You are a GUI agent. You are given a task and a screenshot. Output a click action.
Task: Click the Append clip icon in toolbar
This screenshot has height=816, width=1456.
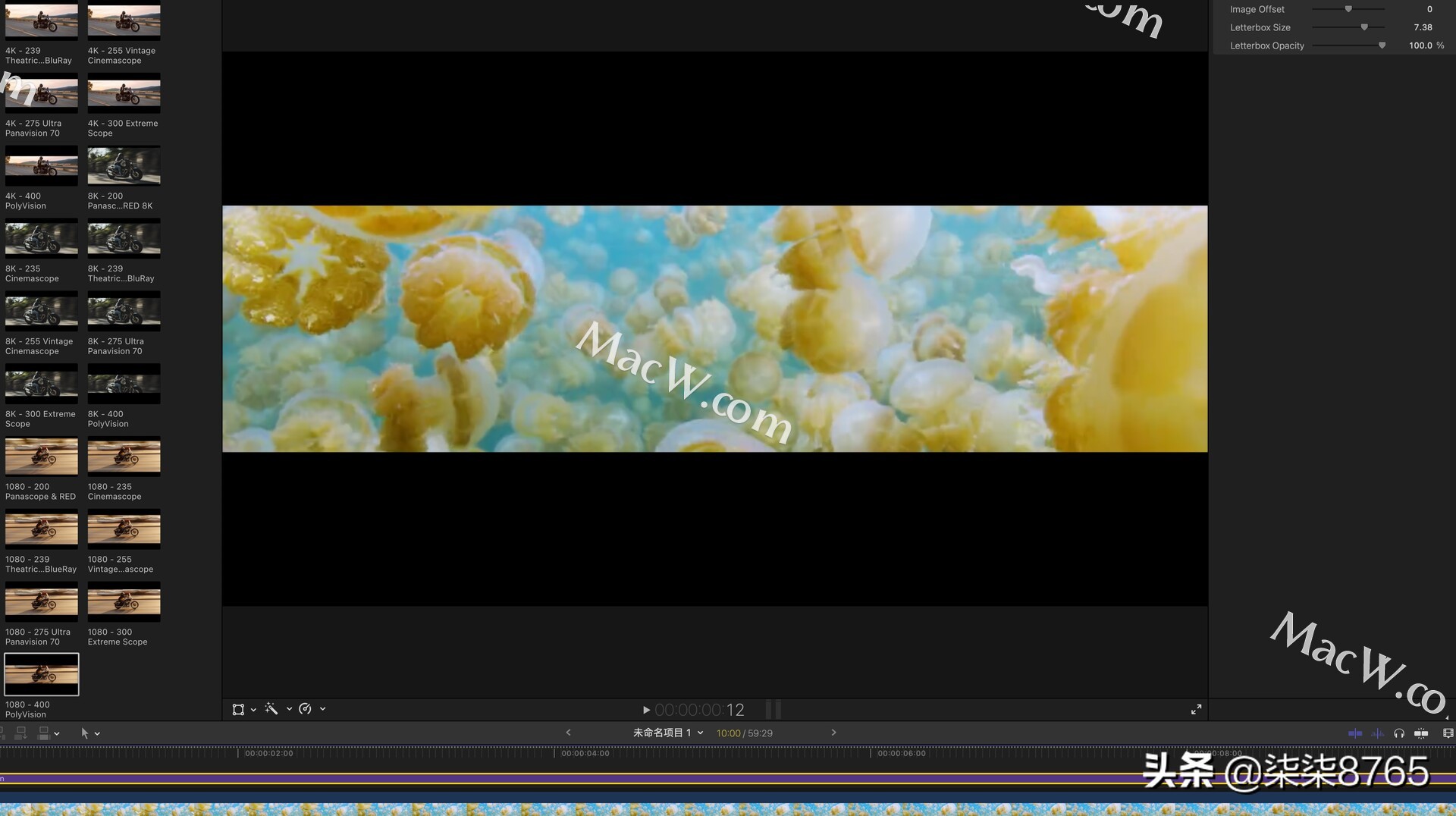coord(20,733)
